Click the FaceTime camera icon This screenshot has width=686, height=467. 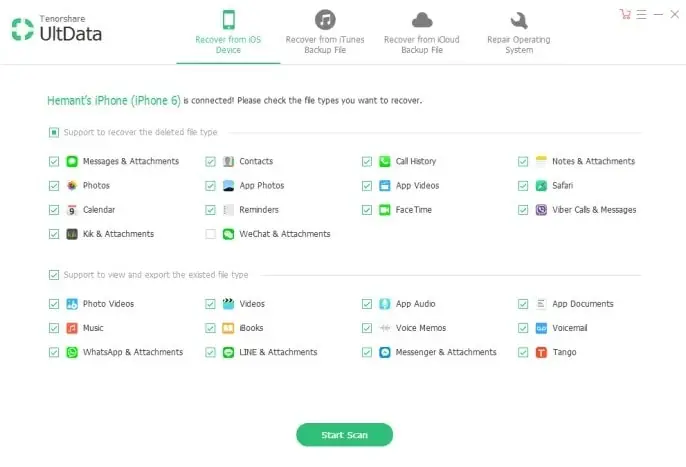pyautogui.click(x=385, y=210)
